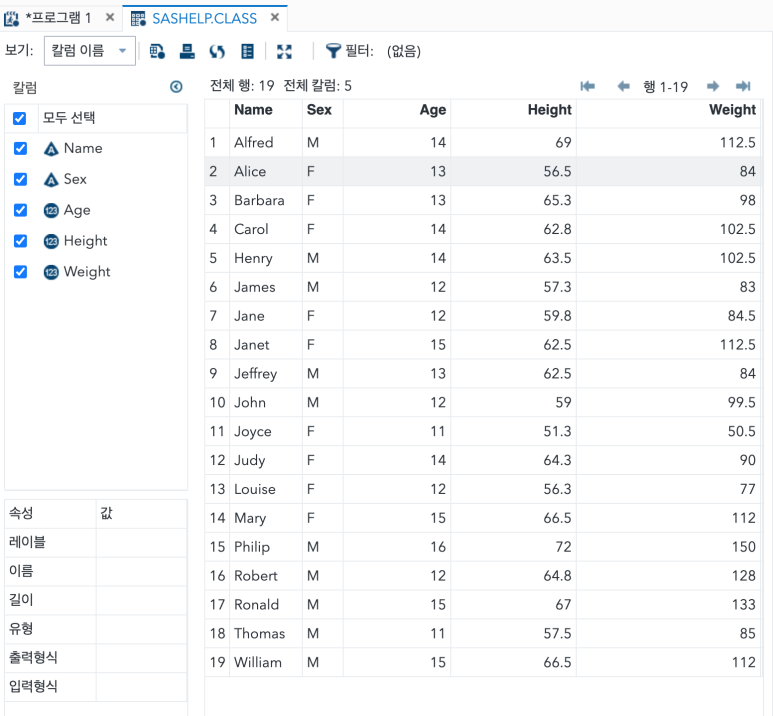Collapse the column panel with the circled arrow
Image resolution: width=773 pixels, height=716 pixels.
click(176, 87)
